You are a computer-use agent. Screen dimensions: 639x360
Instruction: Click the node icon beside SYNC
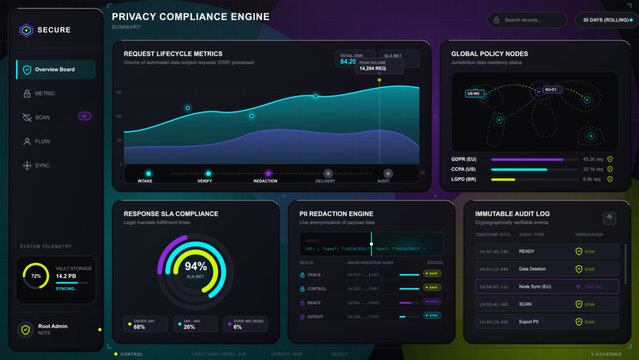pos(27,166)
